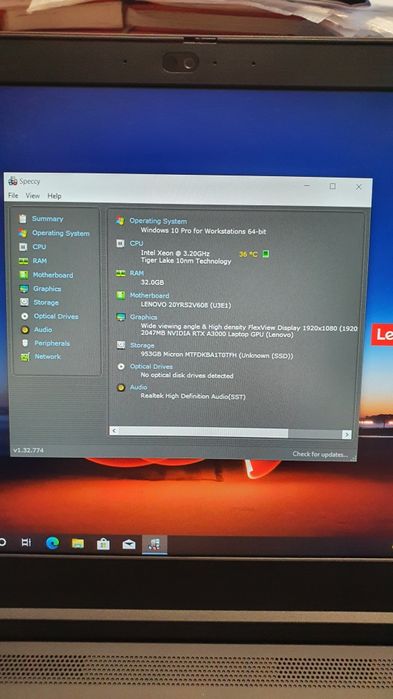Click the Motherboard icon beside the heading

pyautogui.click(x=120, y=295)
